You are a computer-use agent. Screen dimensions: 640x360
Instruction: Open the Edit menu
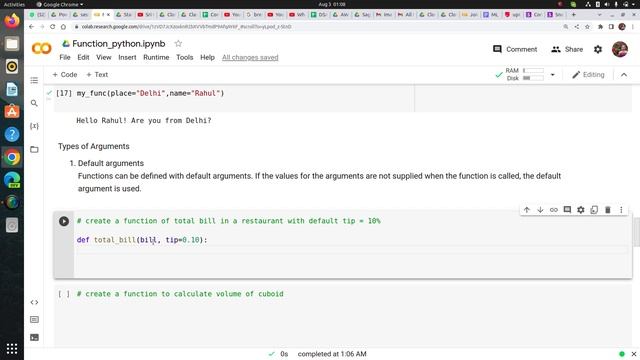tap(83, 58)
